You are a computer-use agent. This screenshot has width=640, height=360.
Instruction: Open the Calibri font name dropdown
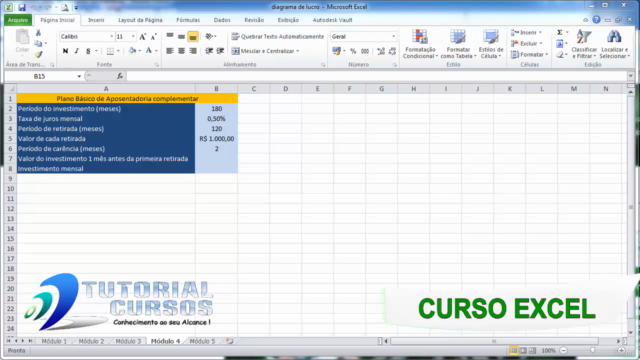pos(111,37)
